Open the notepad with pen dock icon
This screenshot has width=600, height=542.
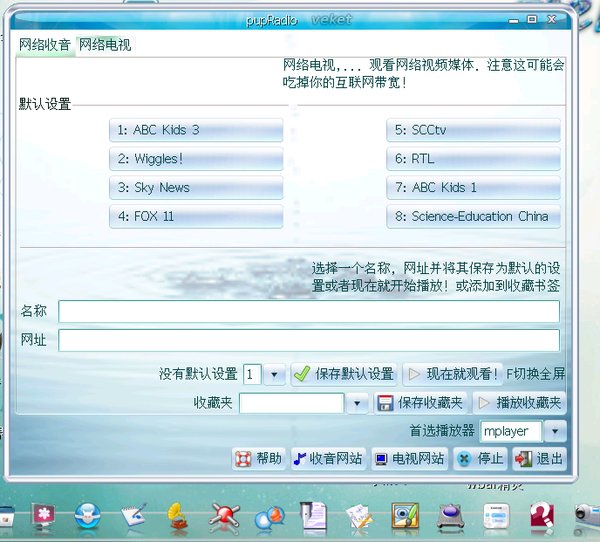click(134, 515)
